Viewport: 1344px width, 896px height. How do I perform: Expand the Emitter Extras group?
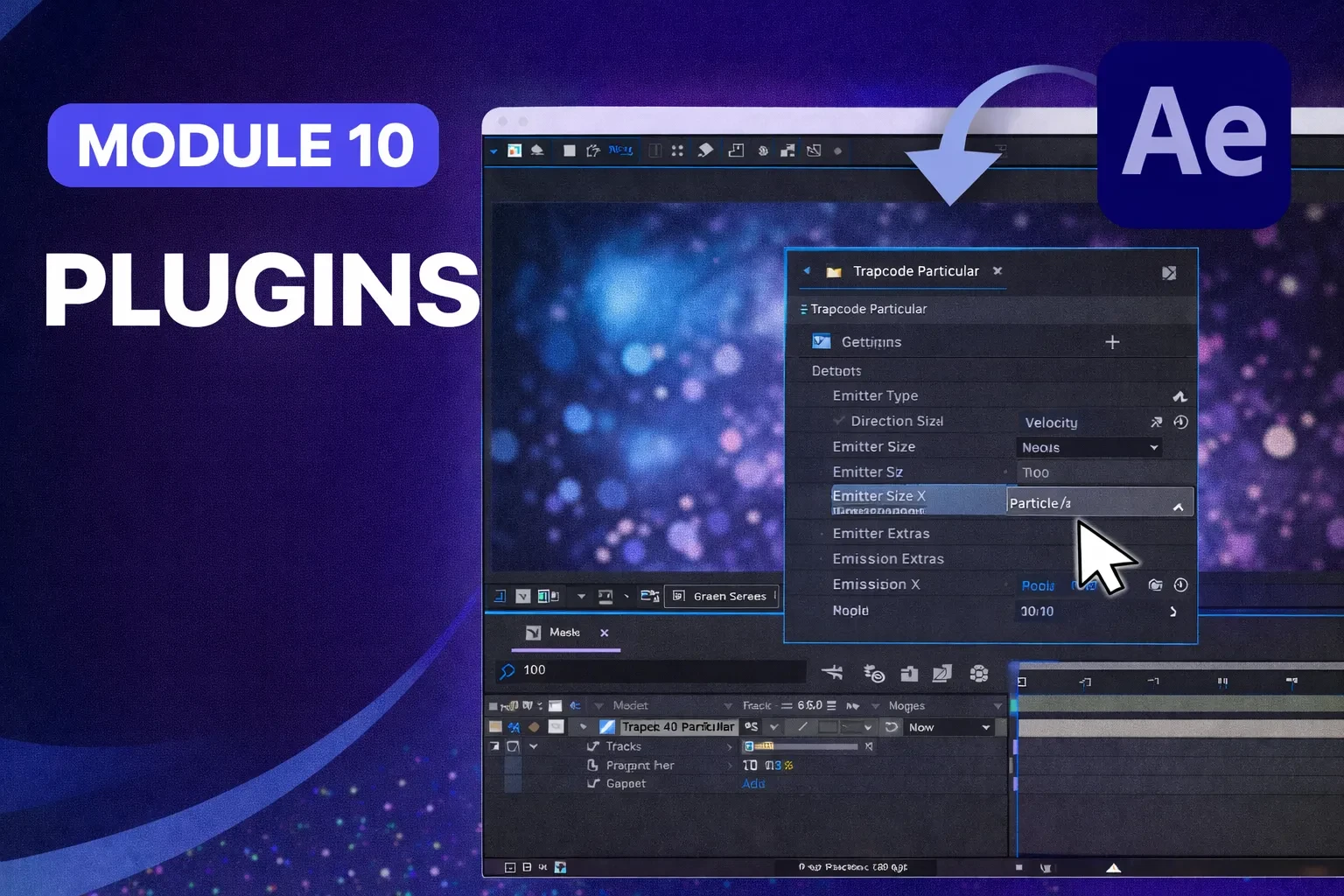coord(881,533)
